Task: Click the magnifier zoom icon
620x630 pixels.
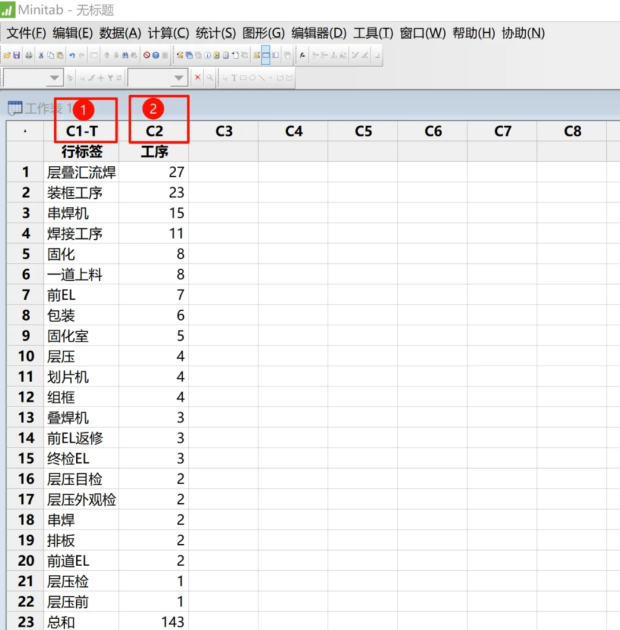Action: (x=209, y=78)
